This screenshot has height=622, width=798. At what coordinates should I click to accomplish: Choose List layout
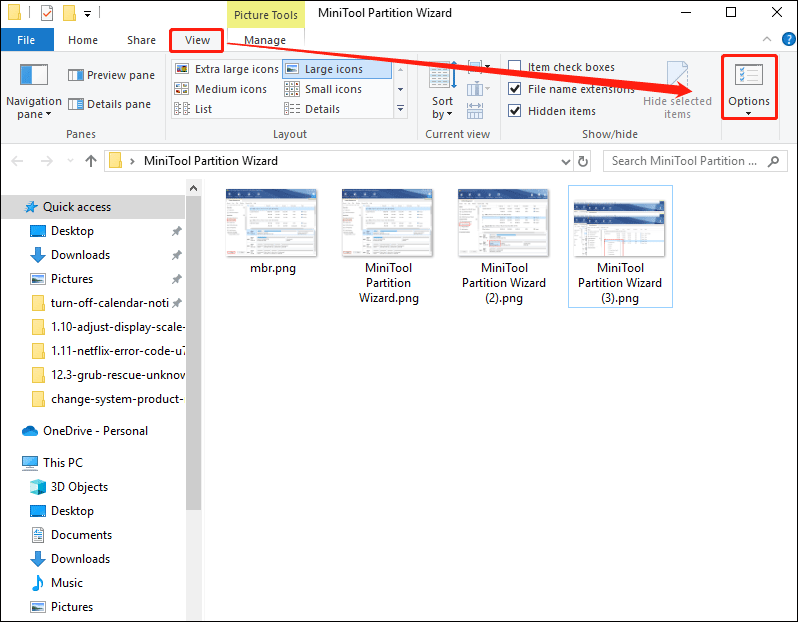[193, 109]
